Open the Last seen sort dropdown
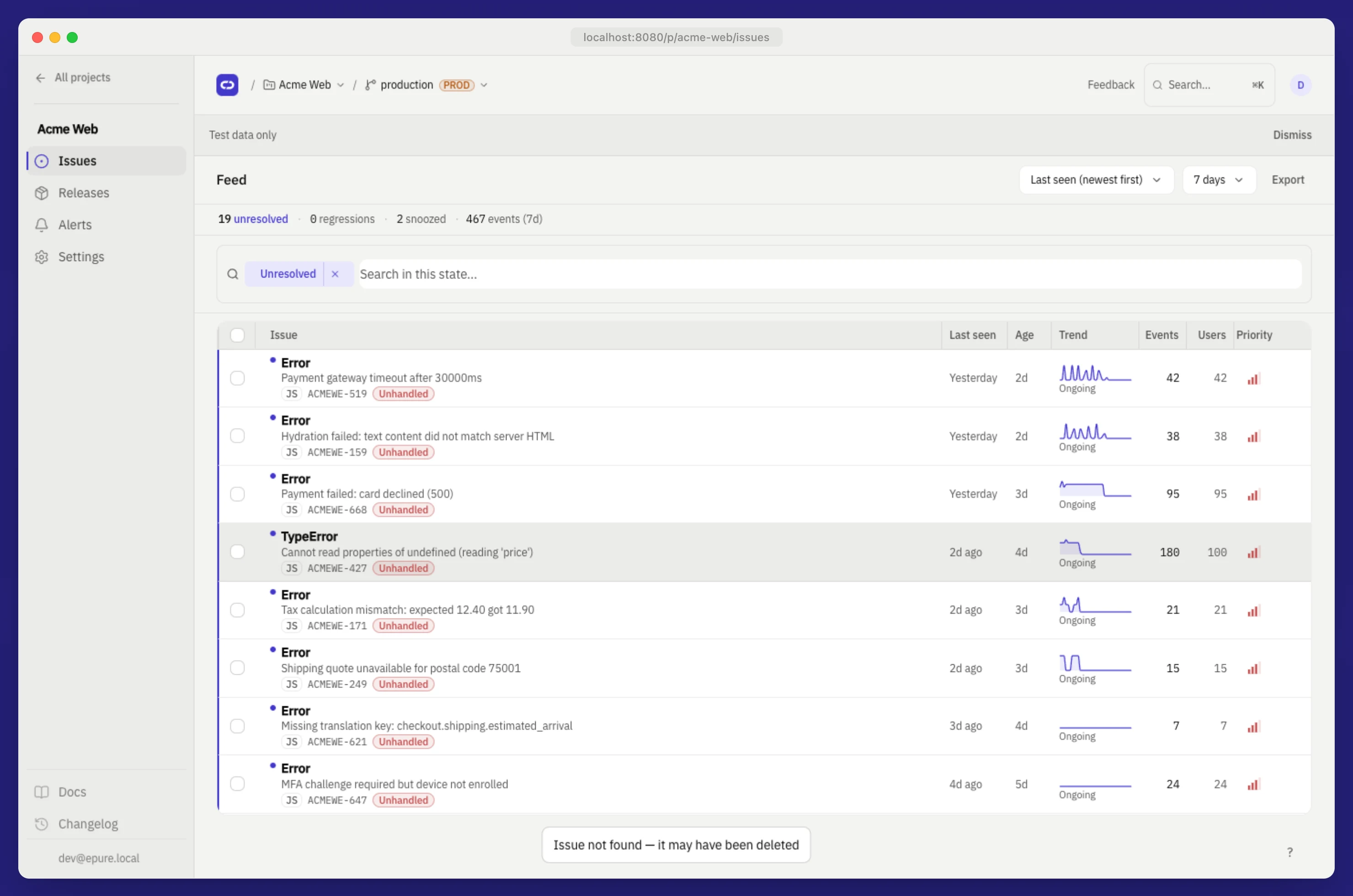This screenshot has width=1353, height=896. pos(1096,180)
